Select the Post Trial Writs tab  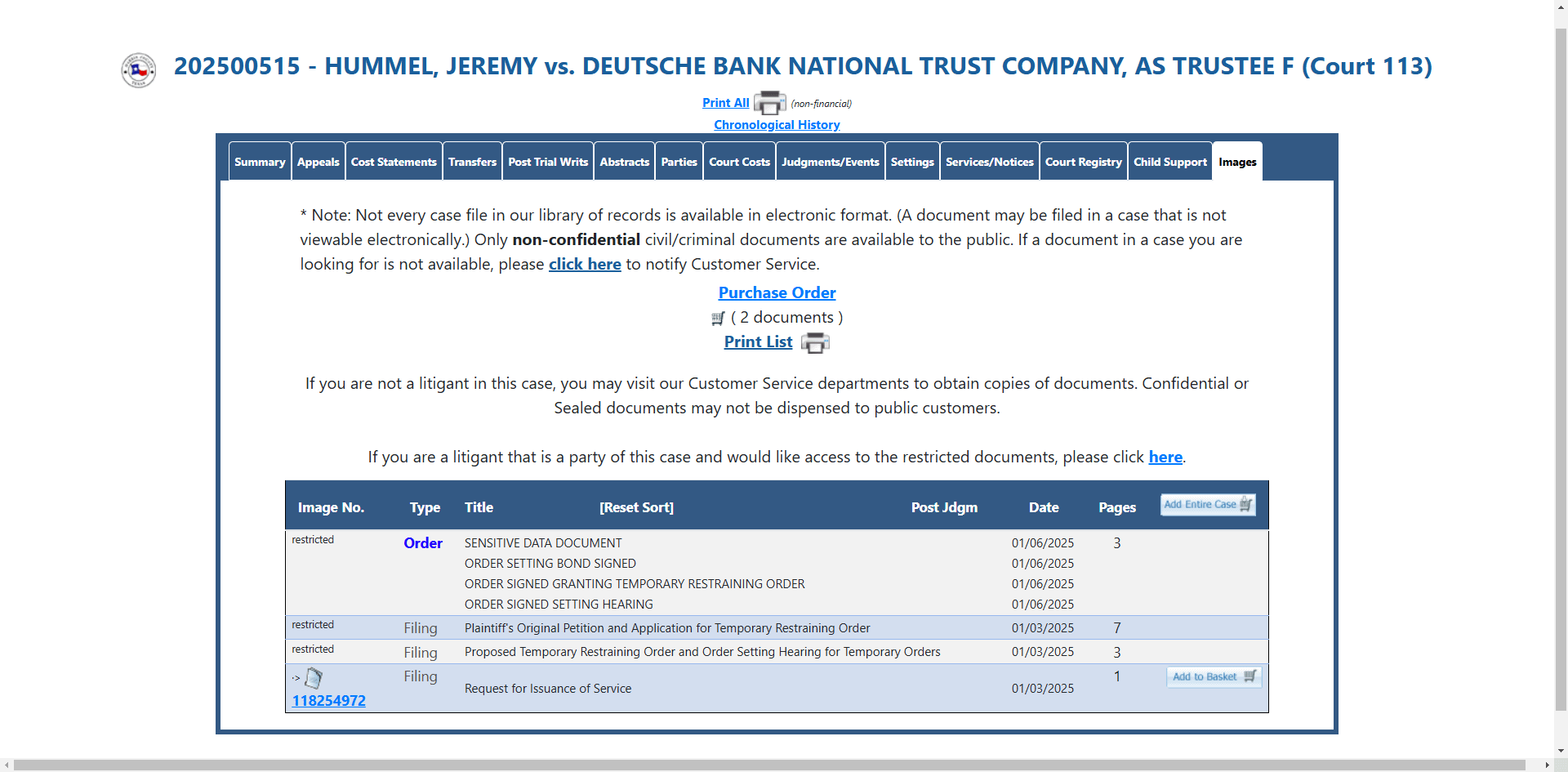(548, 162)
